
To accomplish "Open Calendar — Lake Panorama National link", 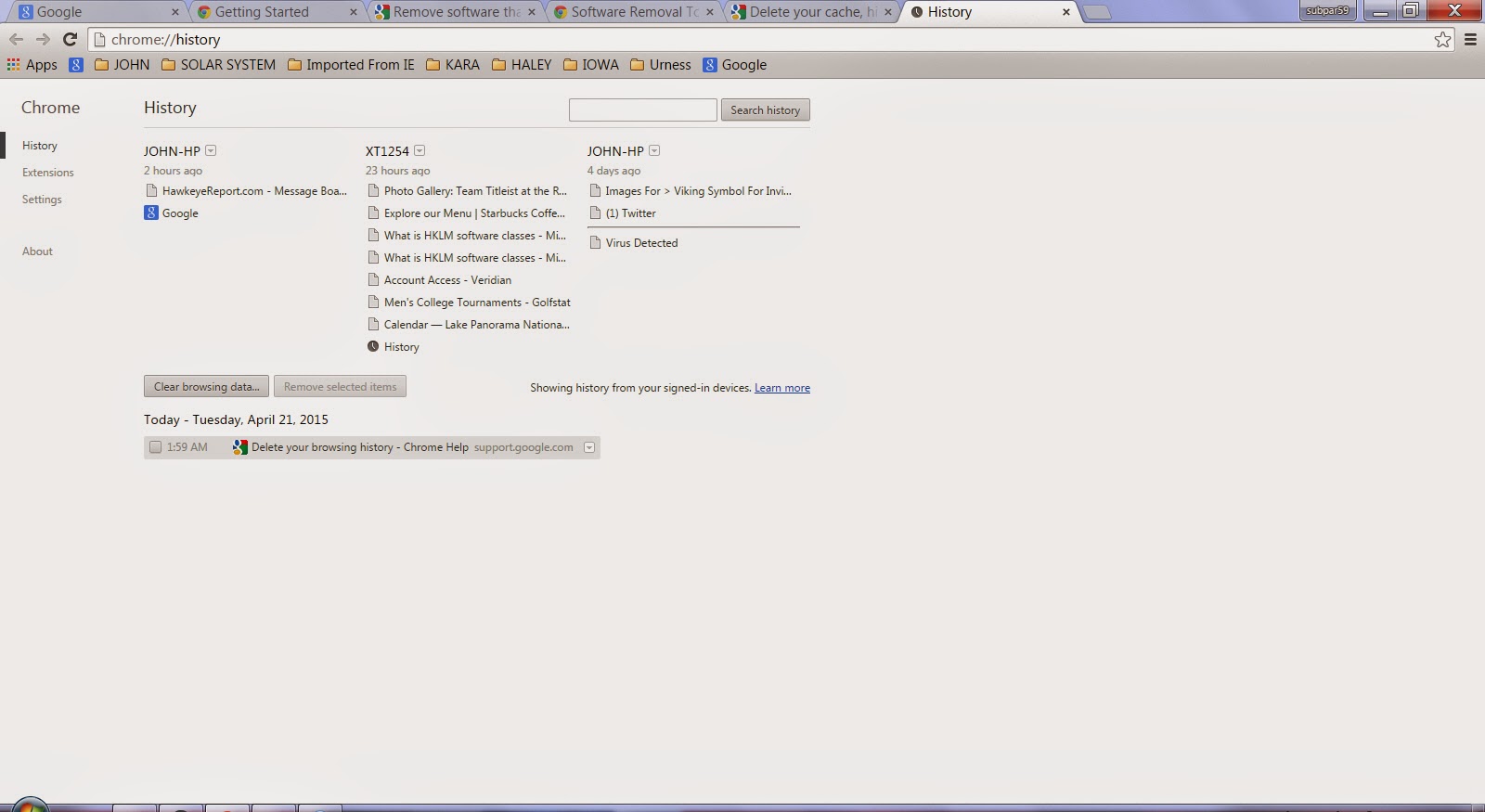I will coord(477,325).
